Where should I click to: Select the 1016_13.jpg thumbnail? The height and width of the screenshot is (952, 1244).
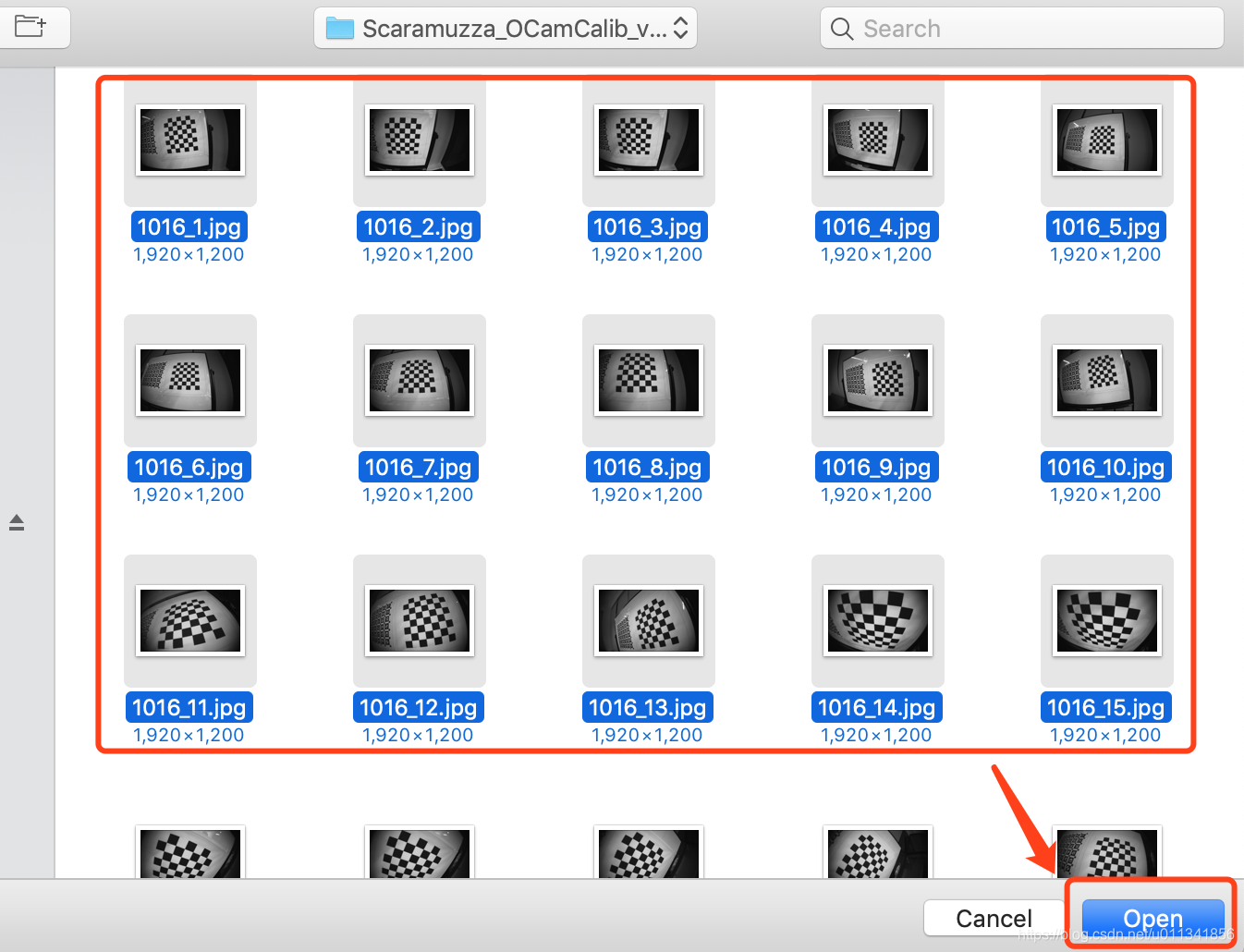[649, 620]
